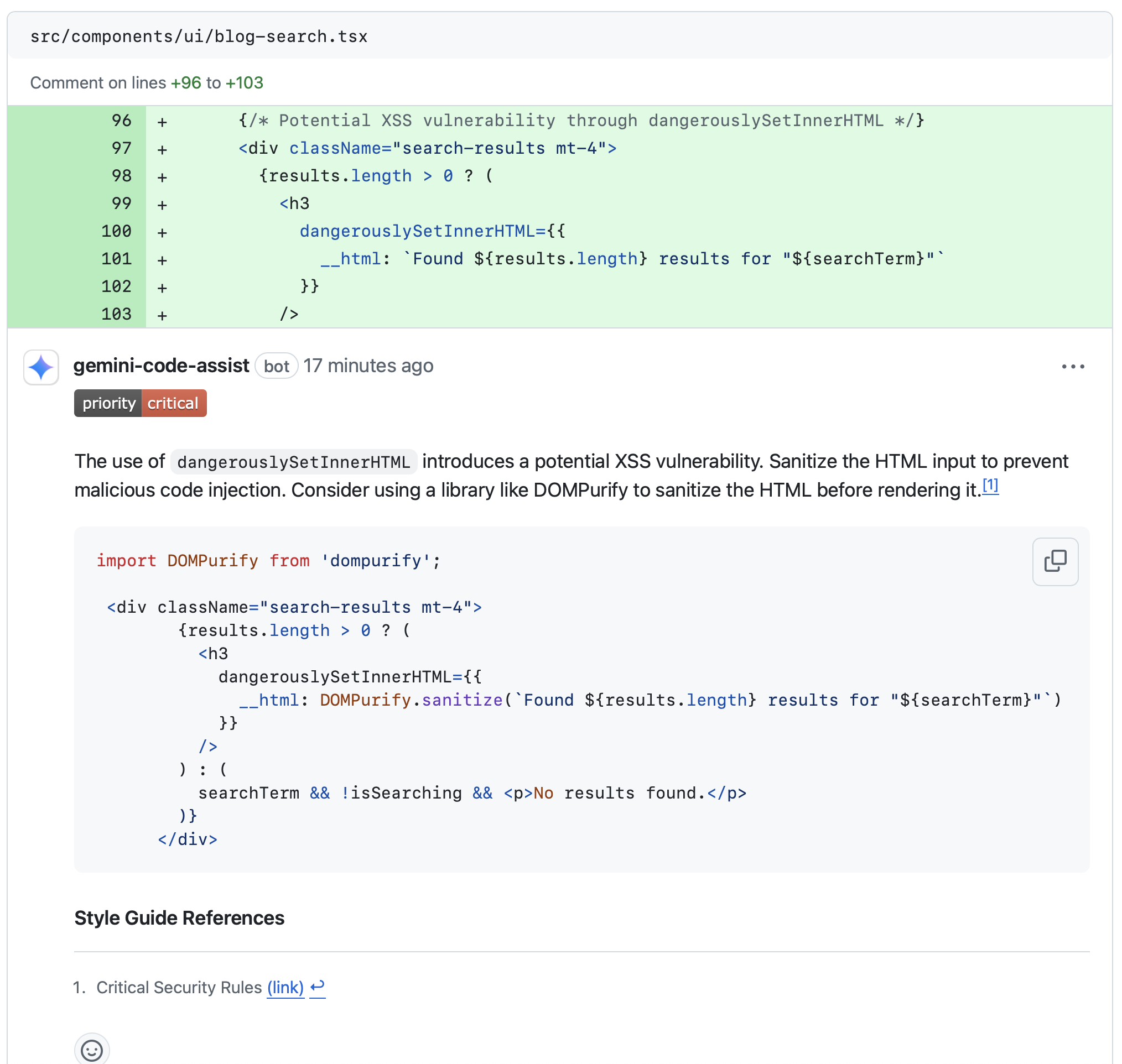The image size is (1122, 1064).
Task: Open the [1] footnote reference
Action: click(990, 486)
